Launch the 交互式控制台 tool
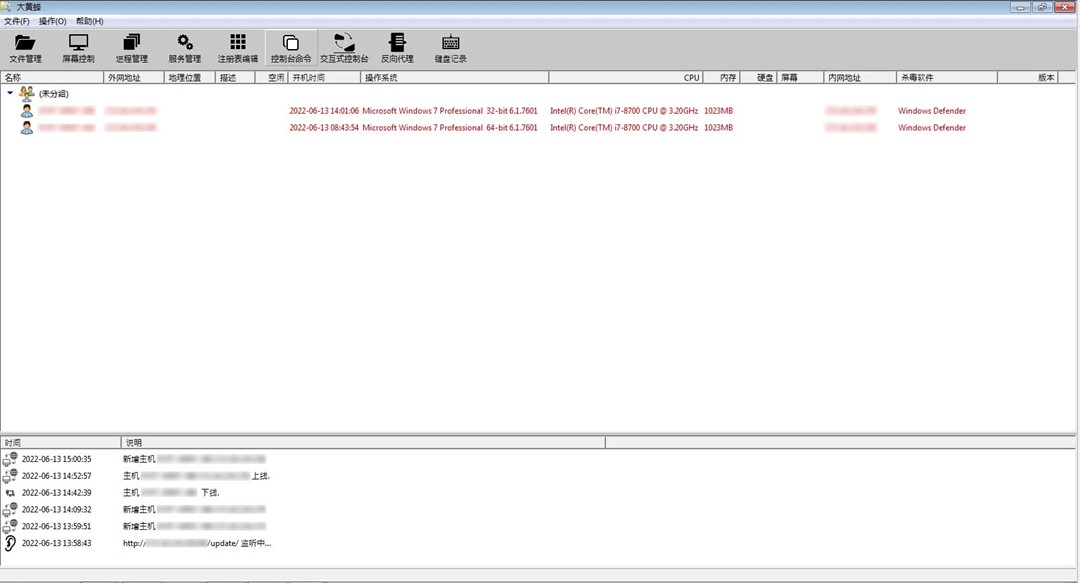 tap(344, 47)
